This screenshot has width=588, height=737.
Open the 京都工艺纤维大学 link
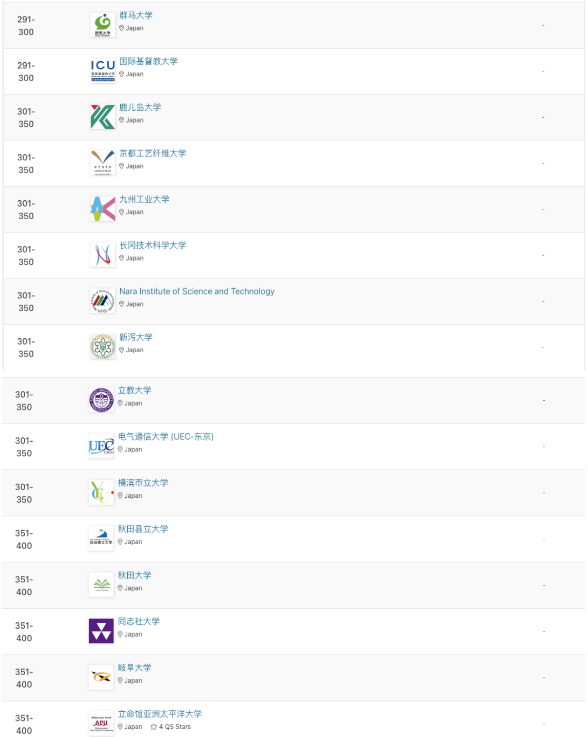(x=153, y=153)
